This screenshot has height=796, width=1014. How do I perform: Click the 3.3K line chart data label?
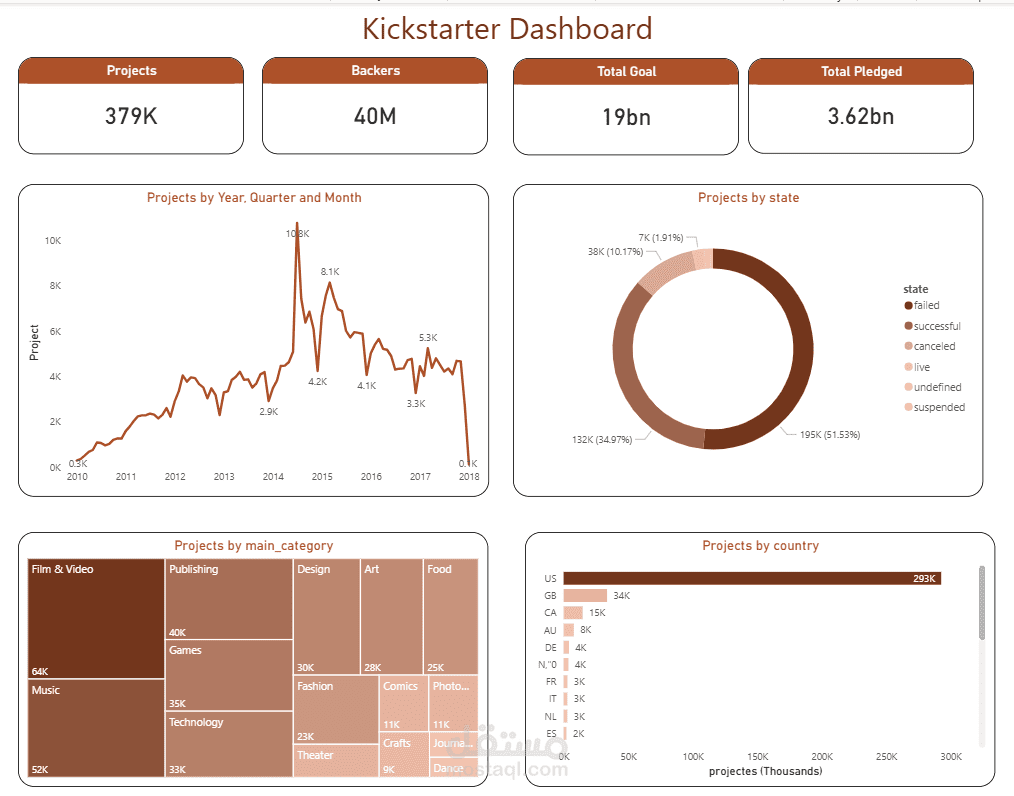(416, 403)
